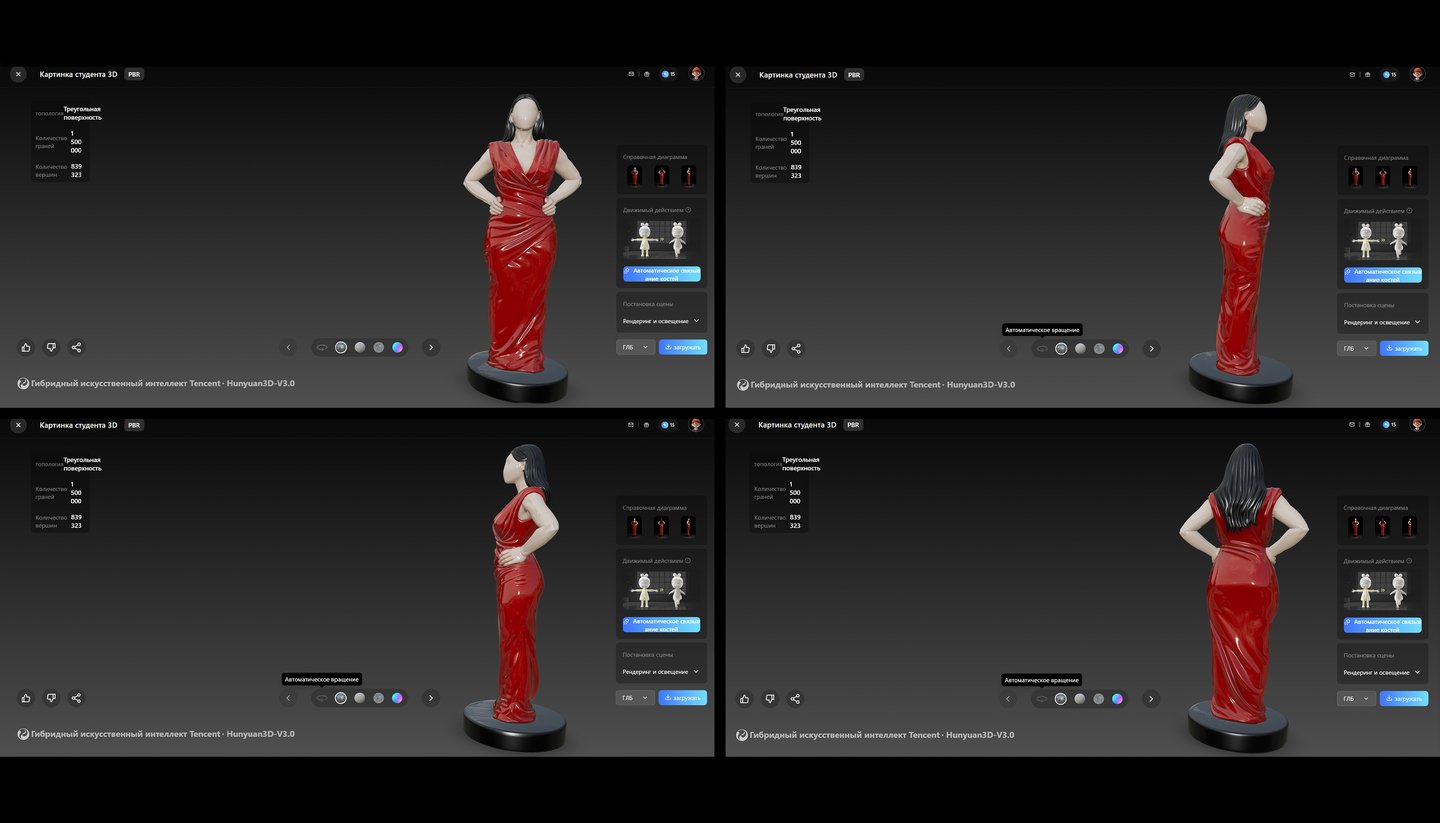Screen dimensions: 1440x823
Task: Toggle auto-rotation icon in the bottom-left panel
Action: pyautogui.click(x=322, y=698)
